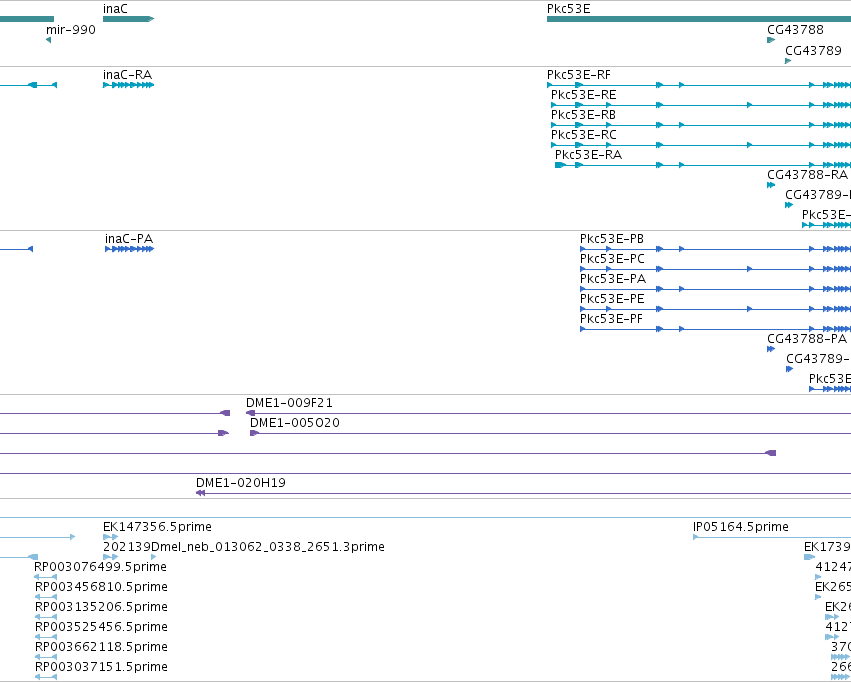
Task: Click the DME1-009F21 clone label
Action: 289,403
